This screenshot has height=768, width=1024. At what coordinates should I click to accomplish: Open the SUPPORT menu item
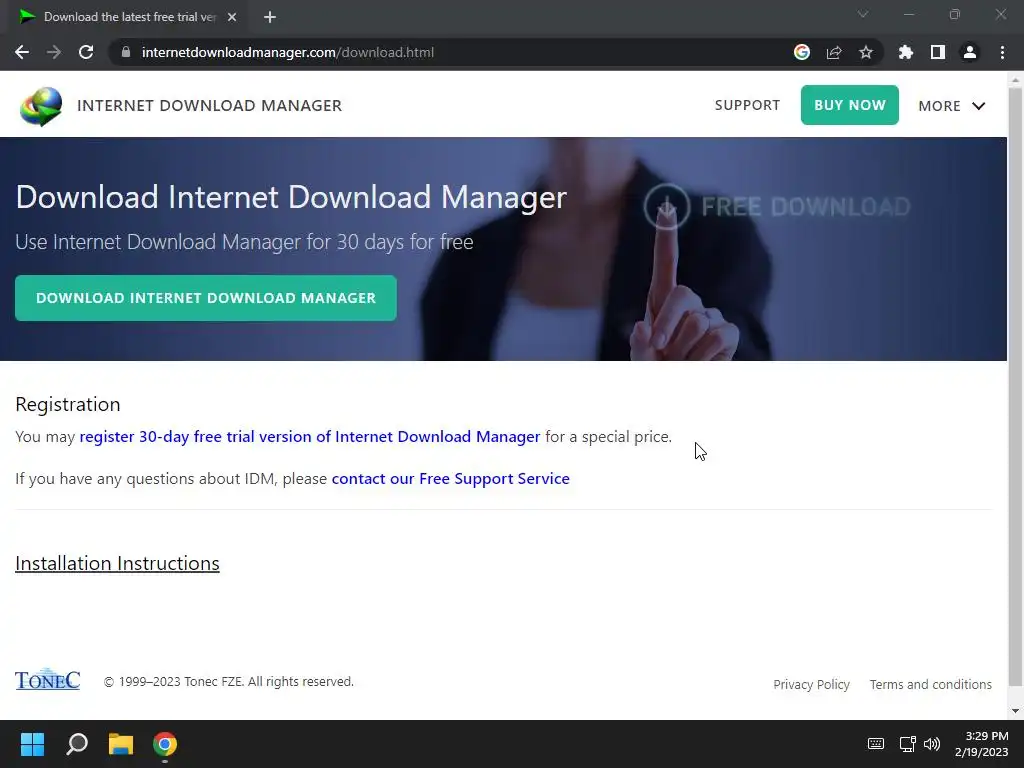(747, 105)
